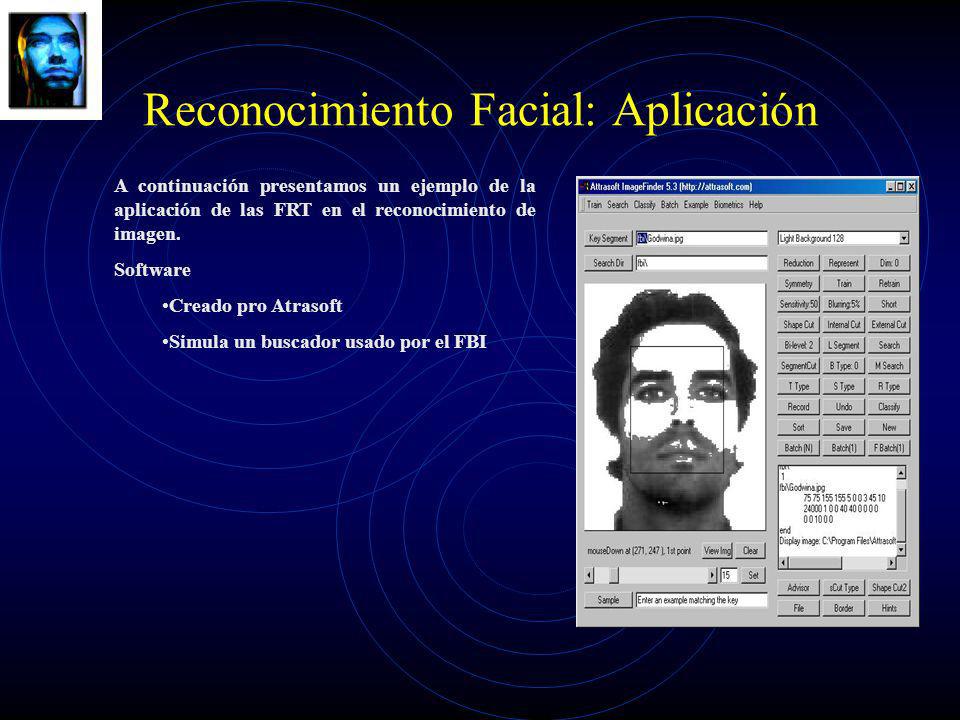Screen dimensions: 960x720
Task: Click the Retrain button
Action: [x=889, y=283]
